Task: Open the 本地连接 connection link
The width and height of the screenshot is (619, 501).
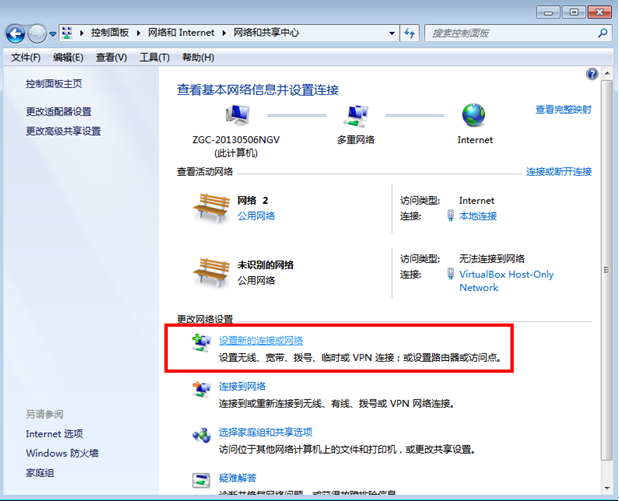Action: tap(477, 216)
